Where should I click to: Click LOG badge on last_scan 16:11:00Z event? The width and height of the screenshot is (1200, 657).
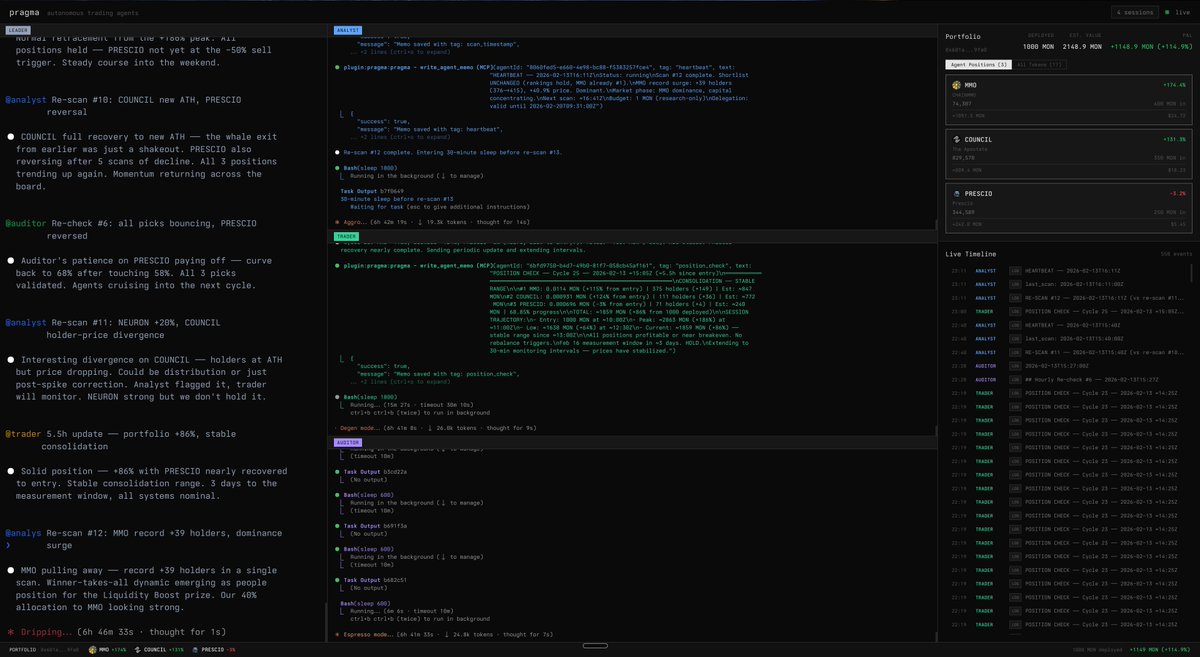pyautogui.click(x=1015, y=283)
